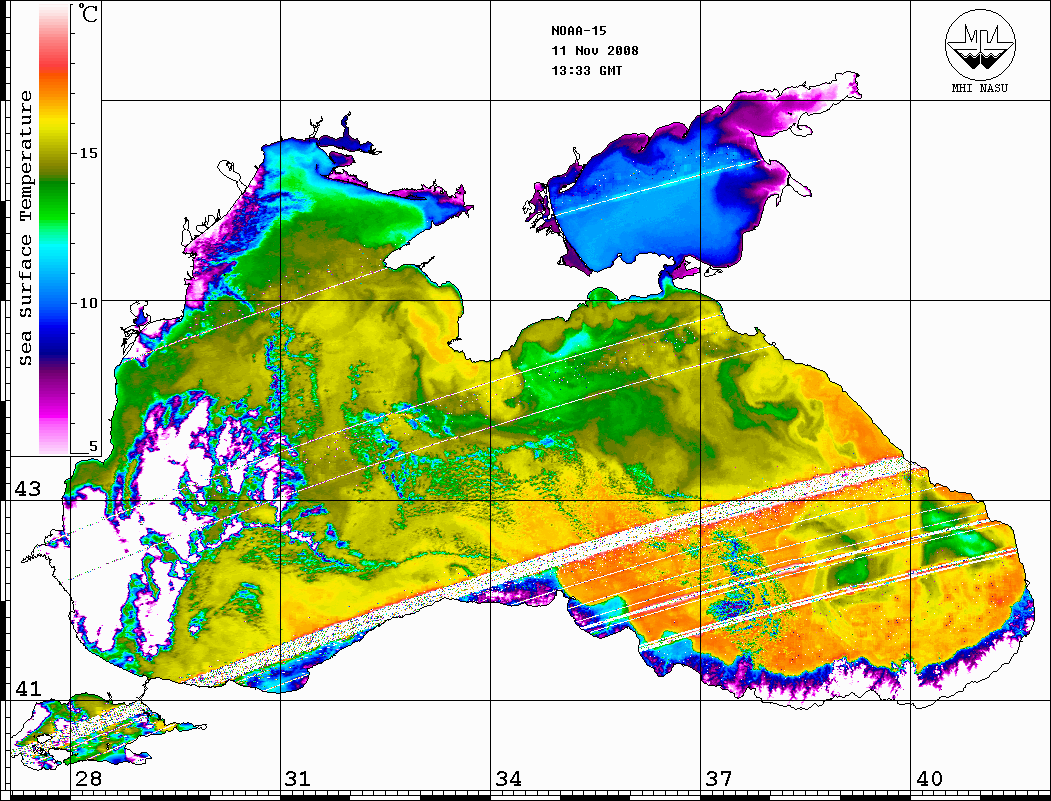Click the "11 Nov 2008" date text
This screenshot has width=1051, height=801.
pos(595,51)
